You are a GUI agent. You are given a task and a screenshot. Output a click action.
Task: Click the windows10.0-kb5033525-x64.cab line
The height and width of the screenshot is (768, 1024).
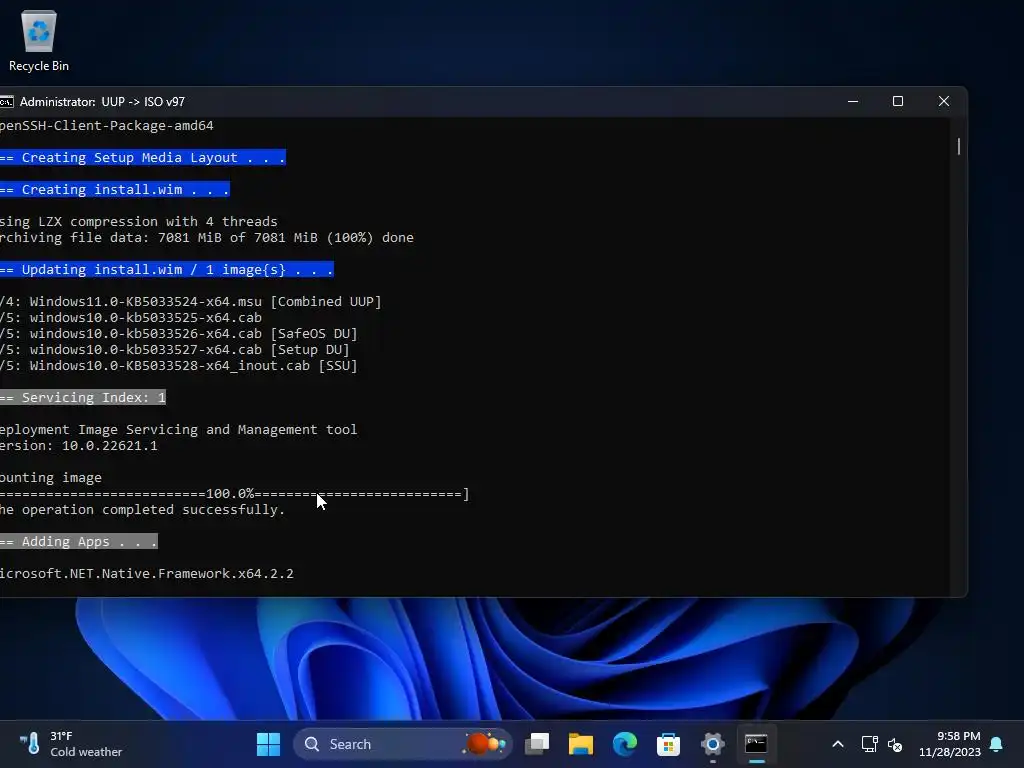[131, 317]
